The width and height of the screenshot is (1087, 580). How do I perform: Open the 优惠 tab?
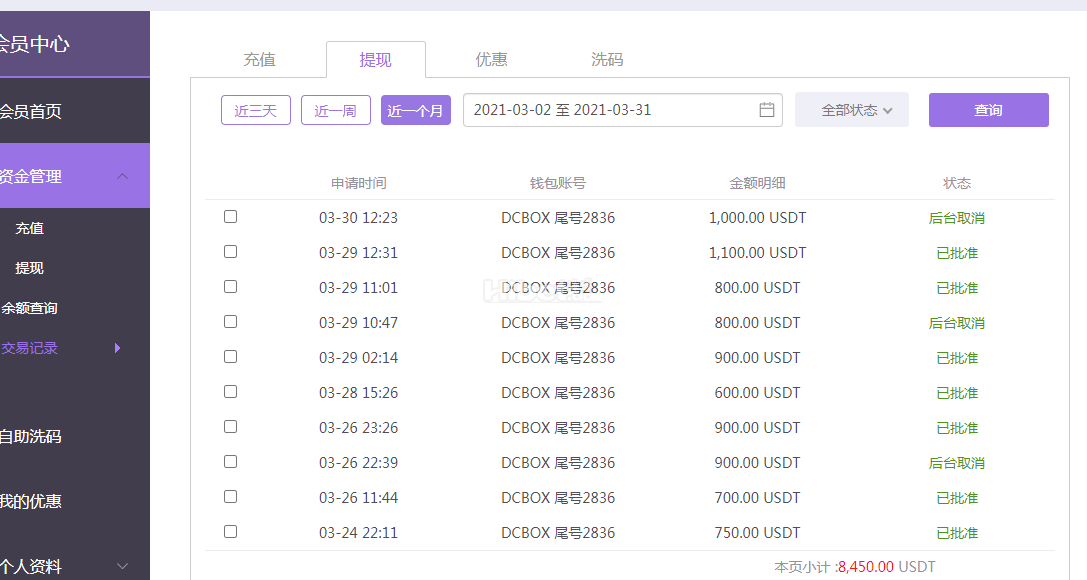pyautogui.click(x=491, y=60)
